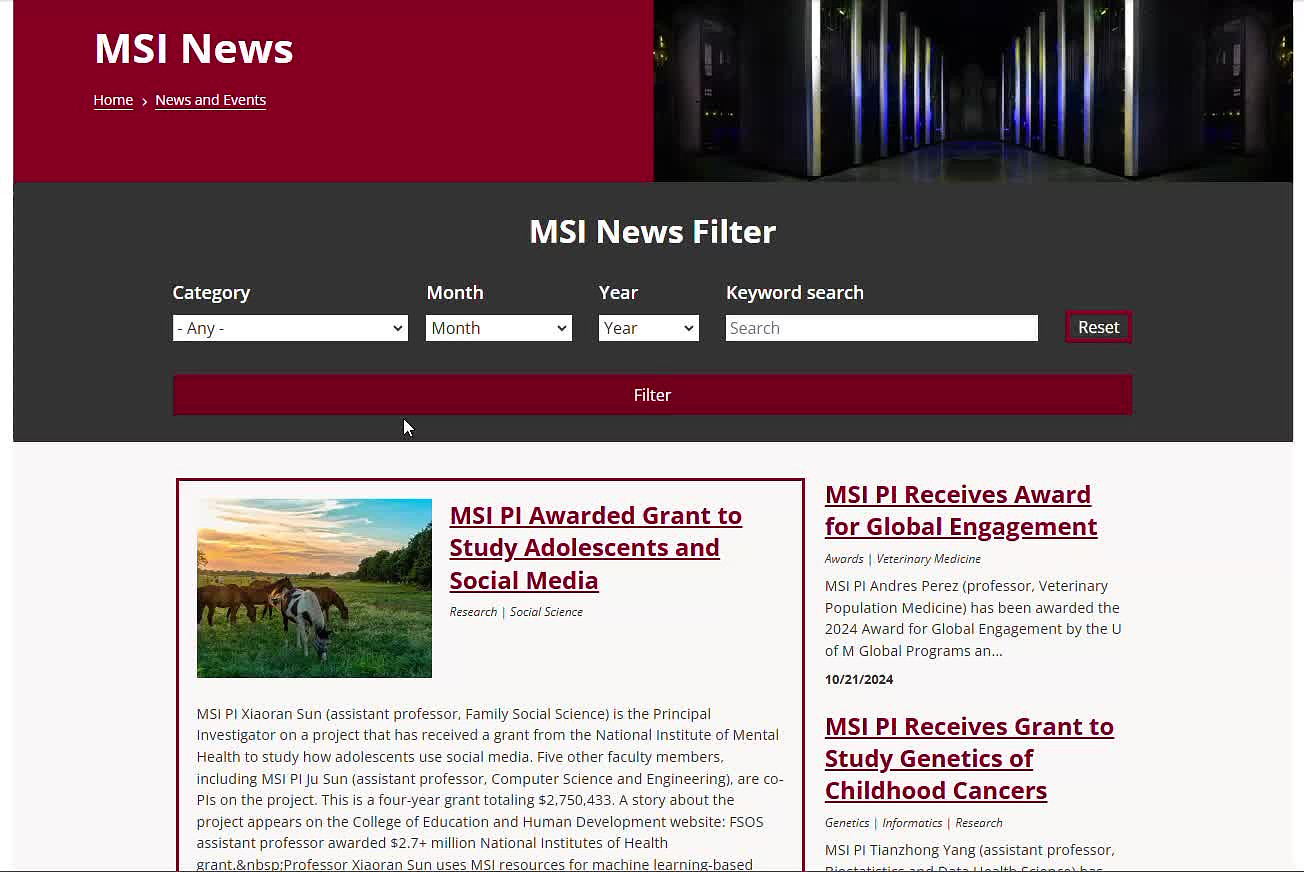Select the Genetics category tag
This screenshot has height=872, width=1304.
click(847, 823)
